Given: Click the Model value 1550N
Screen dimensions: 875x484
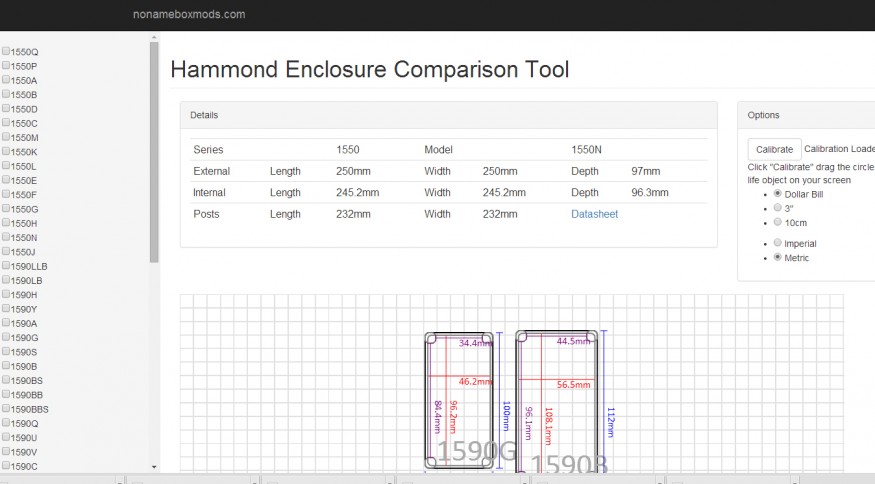Looking at the screenshot, I should 586,150.
